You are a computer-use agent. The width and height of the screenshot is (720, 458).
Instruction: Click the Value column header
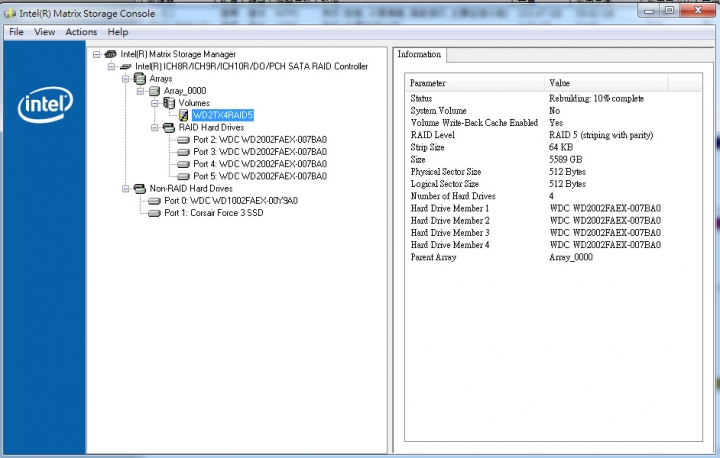tap(606, 83)
